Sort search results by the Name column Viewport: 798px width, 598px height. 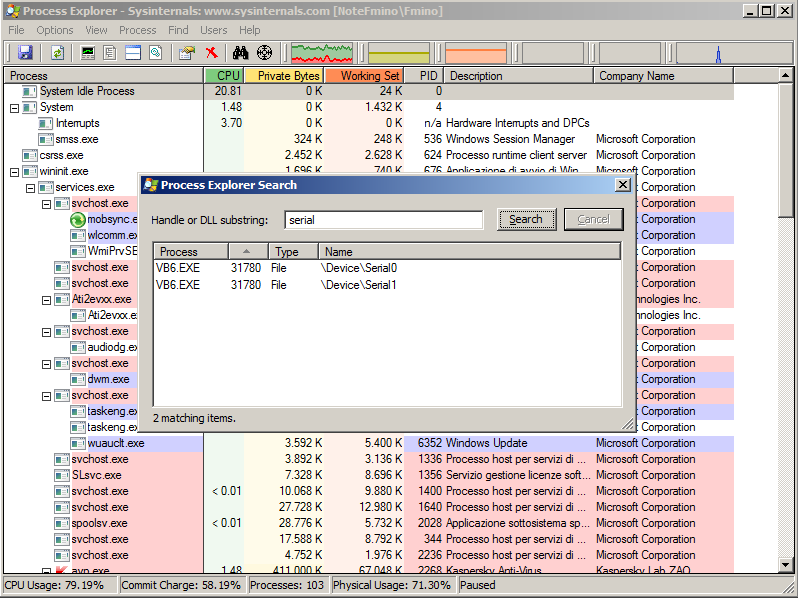point(469,251)
